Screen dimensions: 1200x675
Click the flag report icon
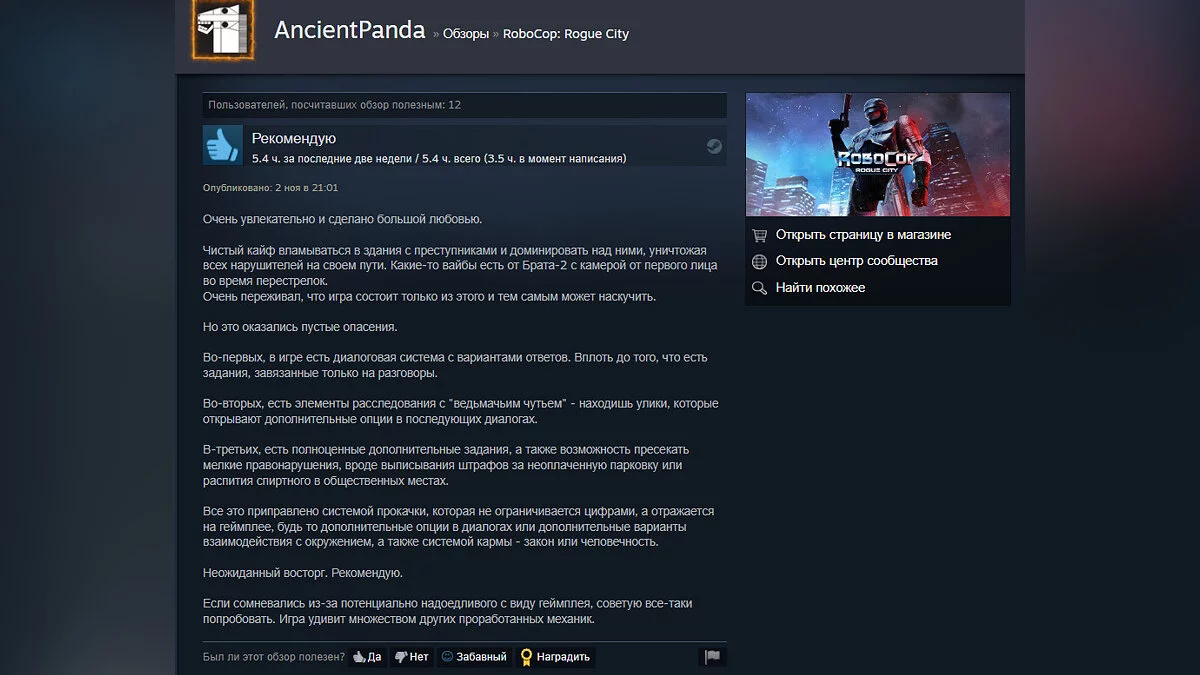tap(712, 657)
